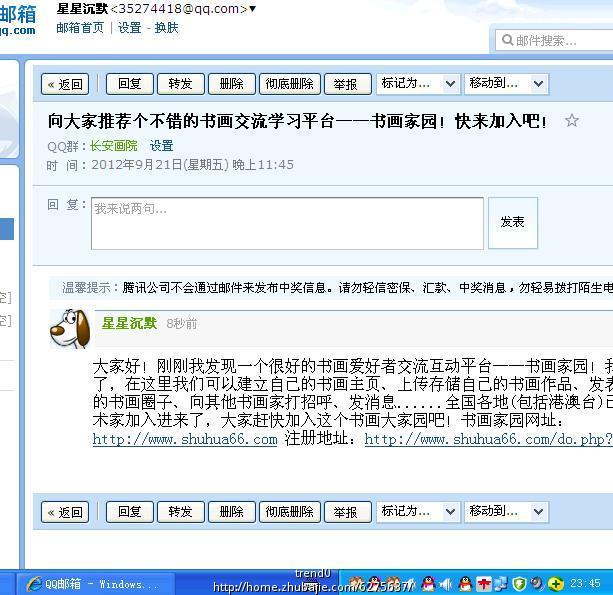The width and height of the screenshot is (613, 595).
Task: Open the second QQ penguin tray icon
Action: [x=465, y=584]
